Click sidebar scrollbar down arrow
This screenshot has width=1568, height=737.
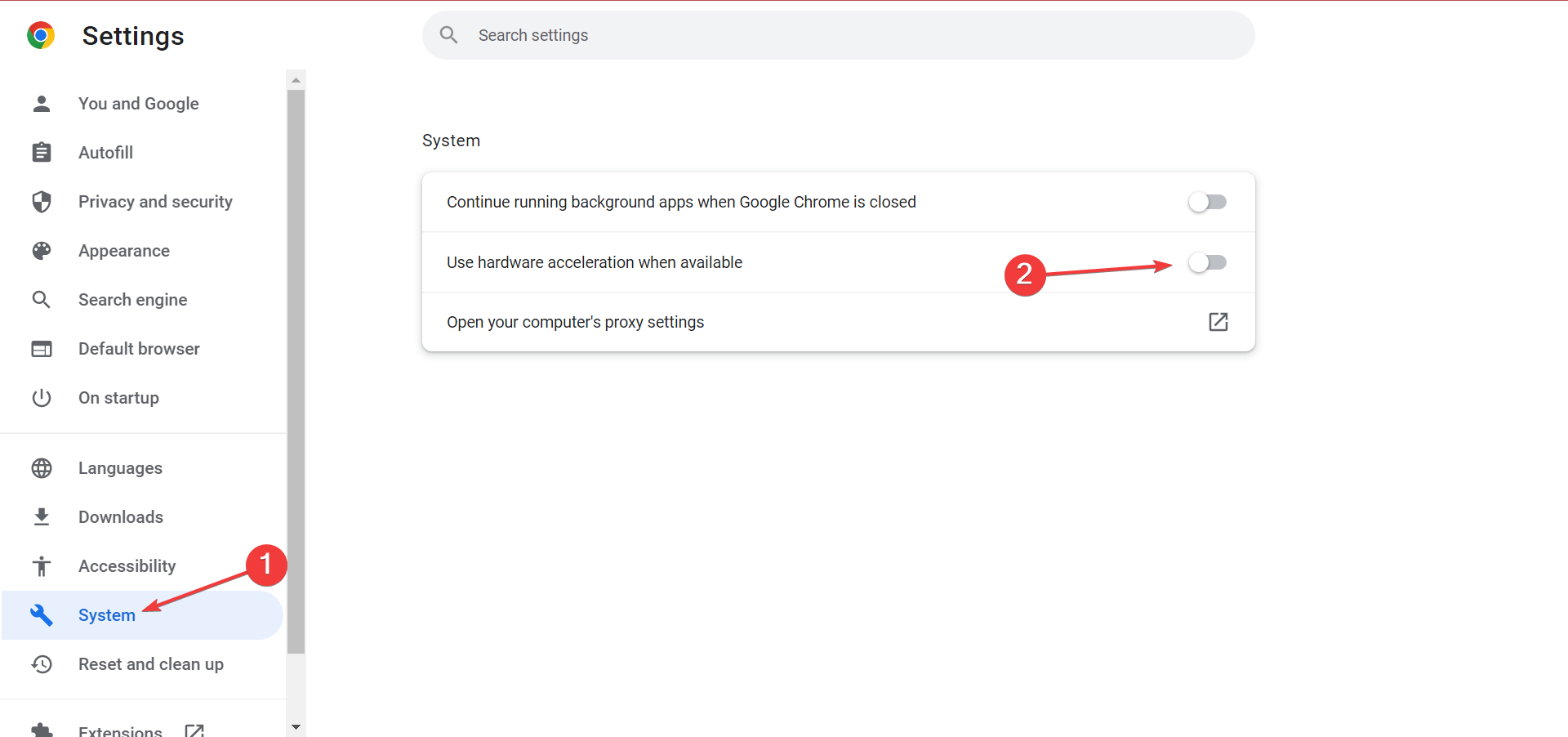pyautogui.click(x=296, y=726)
